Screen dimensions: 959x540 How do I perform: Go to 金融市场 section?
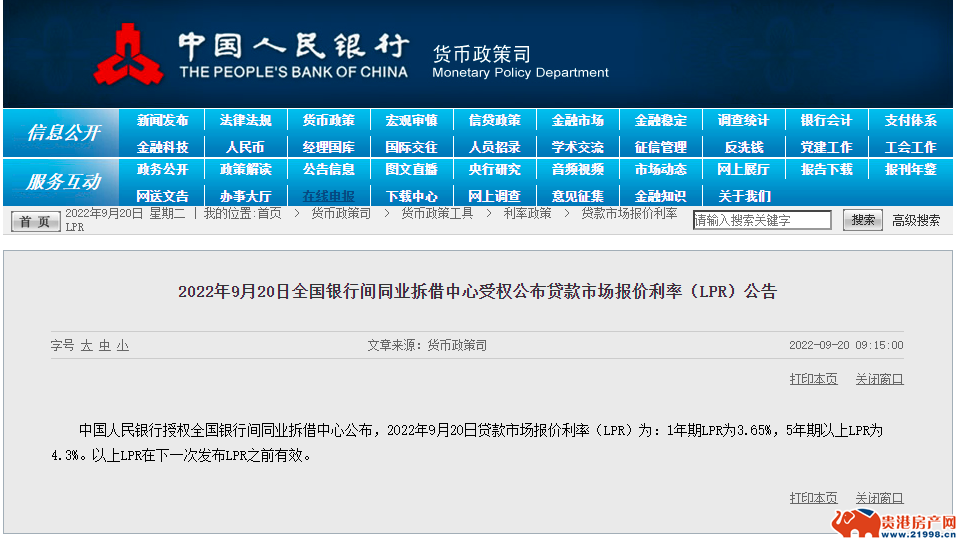coord(577,121)
